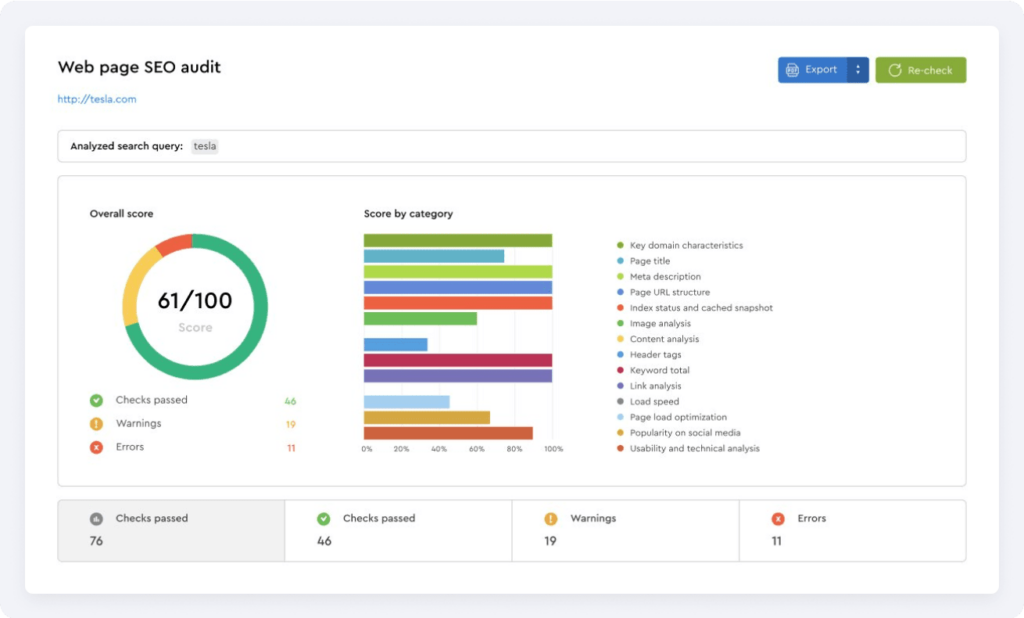Click the Page title legend color dot
The height and width of the screenshot is (618, 1024).
[620, 261]
